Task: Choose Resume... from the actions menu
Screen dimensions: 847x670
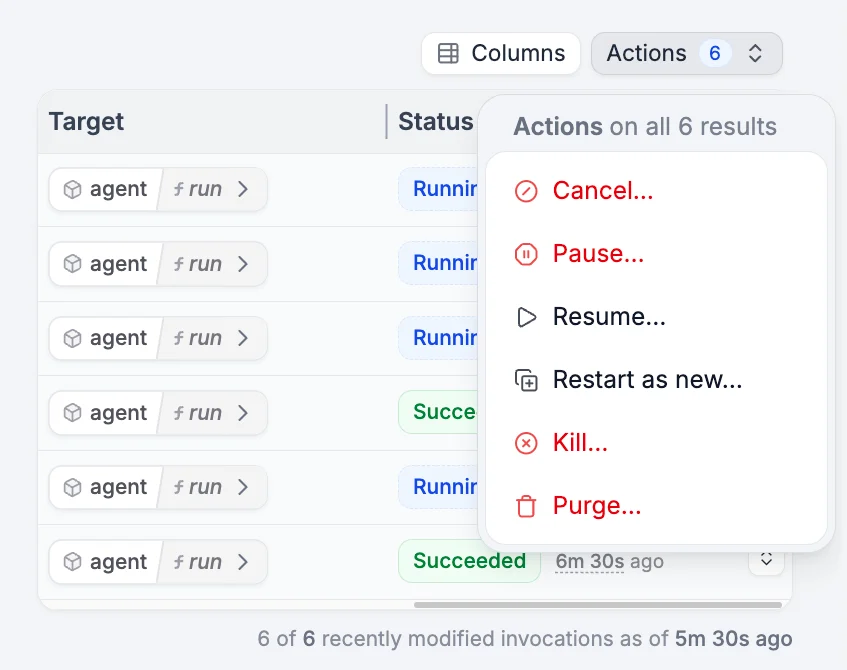Action: [x=656, y=317]
